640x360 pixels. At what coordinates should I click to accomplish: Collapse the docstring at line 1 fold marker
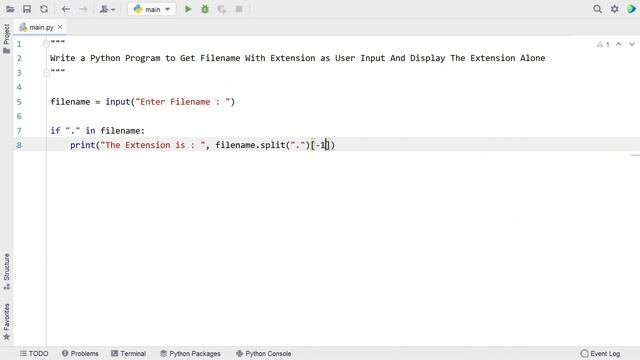46,43
